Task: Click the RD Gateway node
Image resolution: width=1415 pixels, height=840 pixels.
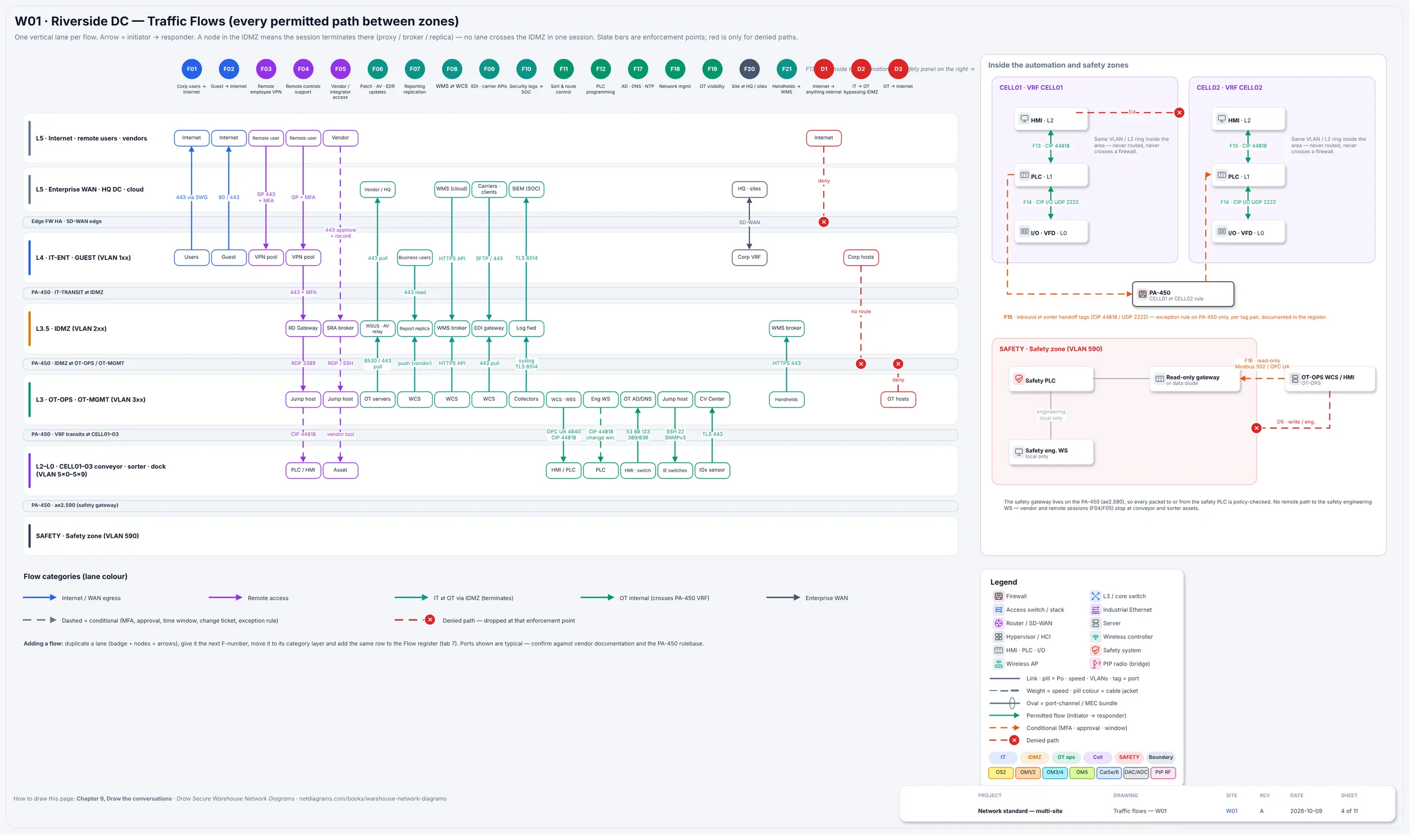Action: [304, 330]
